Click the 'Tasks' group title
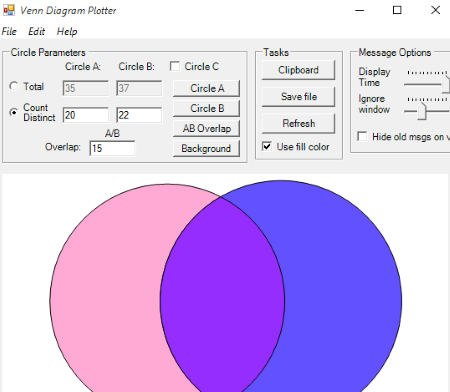Image resolution: width=450 pixels, height=392 pixels. [x=276, y=52]
